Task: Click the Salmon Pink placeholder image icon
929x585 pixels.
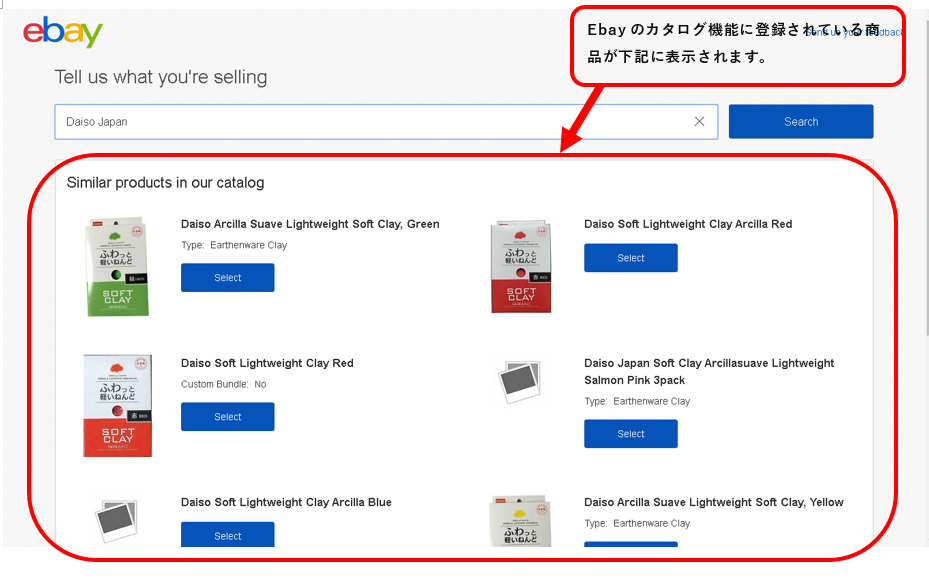Action: tap(520, 382)
